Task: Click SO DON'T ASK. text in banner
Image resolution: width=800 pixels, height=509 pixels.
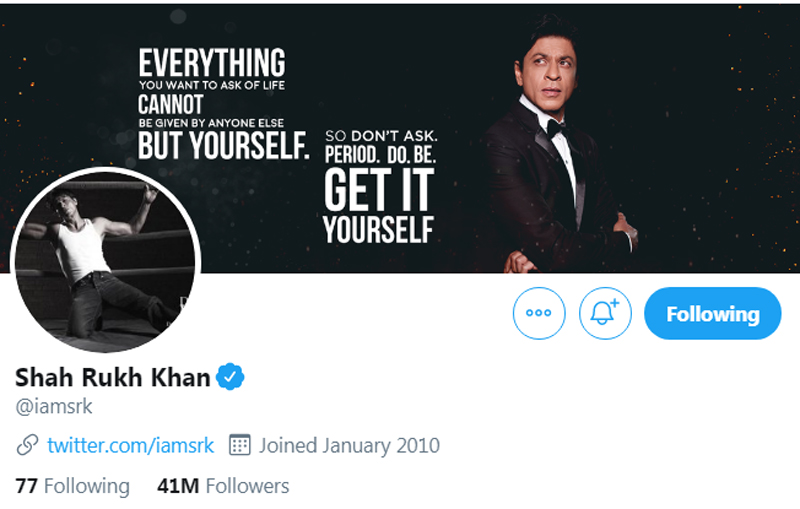Action: tap(381, 134)
